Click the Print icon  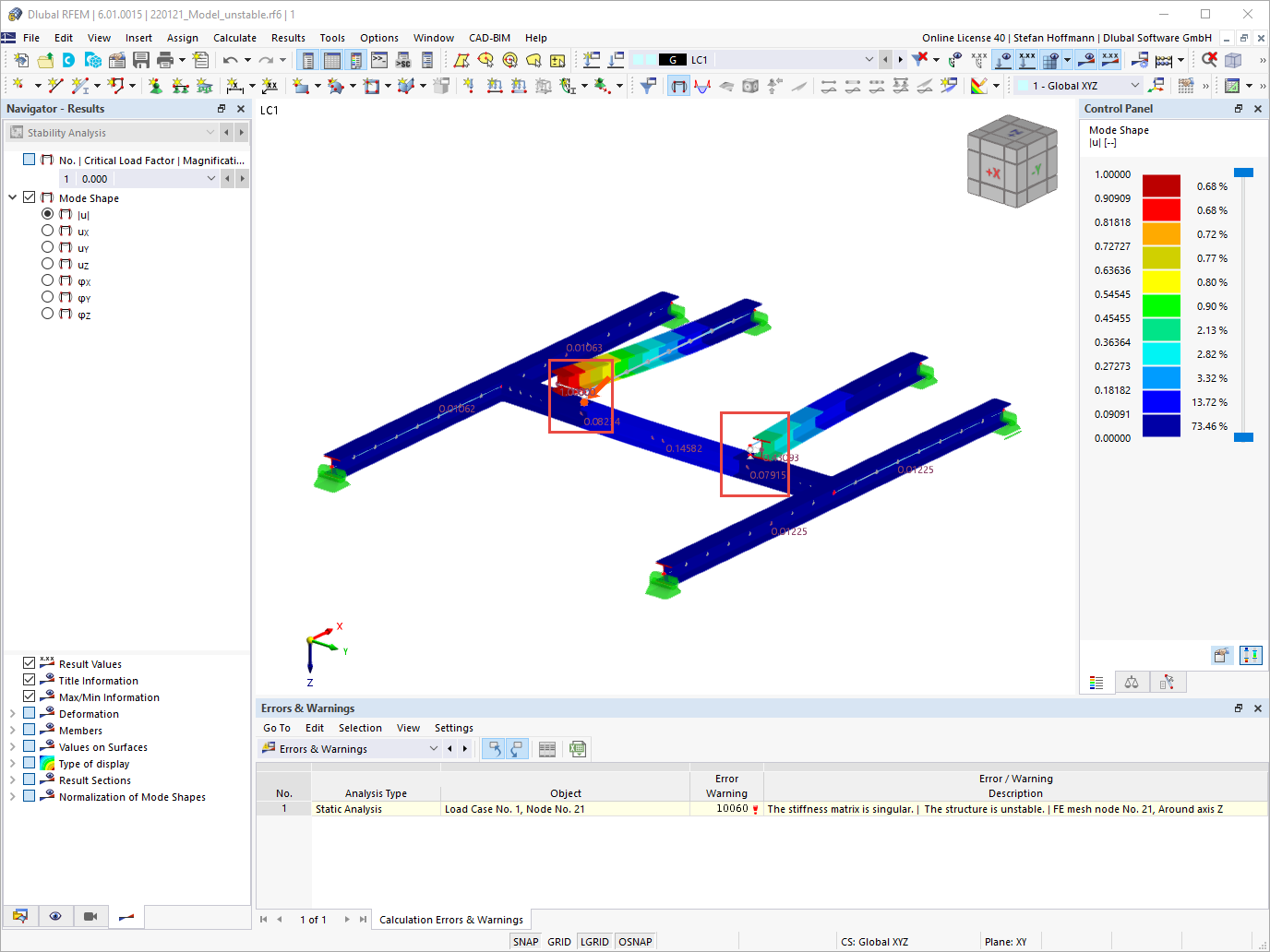[x=164, y=60]
